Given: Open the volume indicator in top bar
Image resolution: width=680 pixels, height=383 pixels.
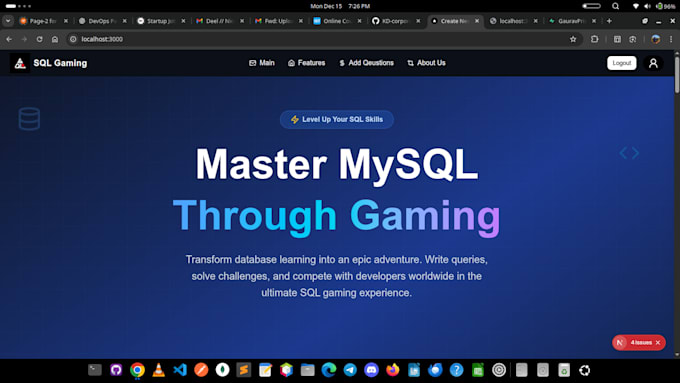Looking at the screenshot, I should [x=647, y=6].
